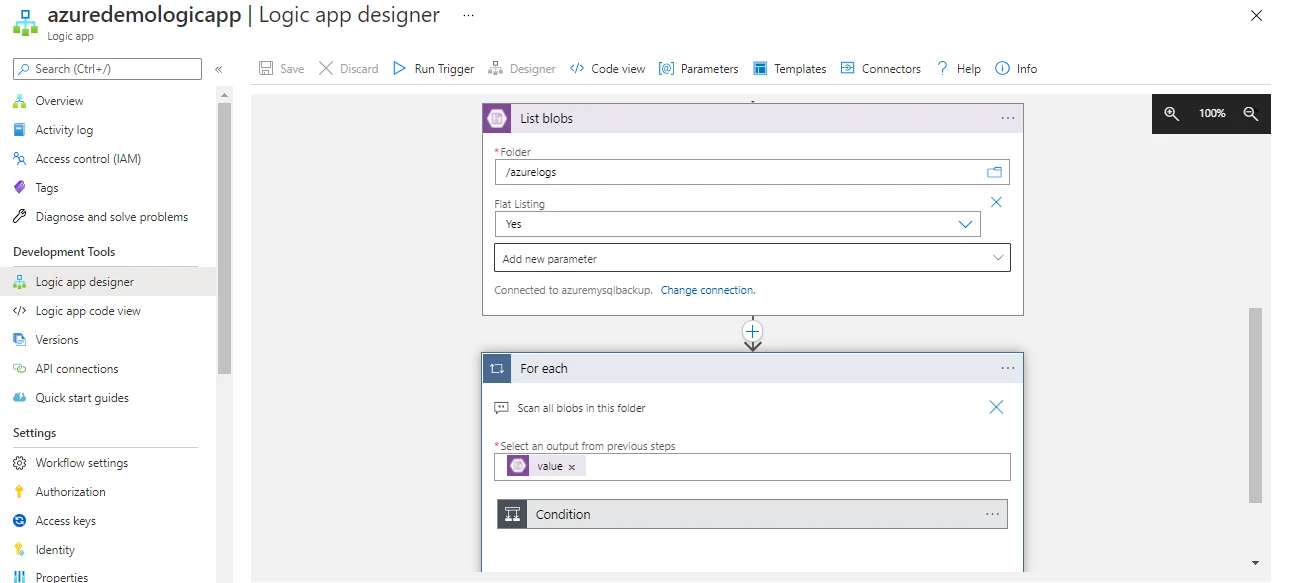
Task: Remove the 'value' token from the For each output
Action: coord(571,465)
